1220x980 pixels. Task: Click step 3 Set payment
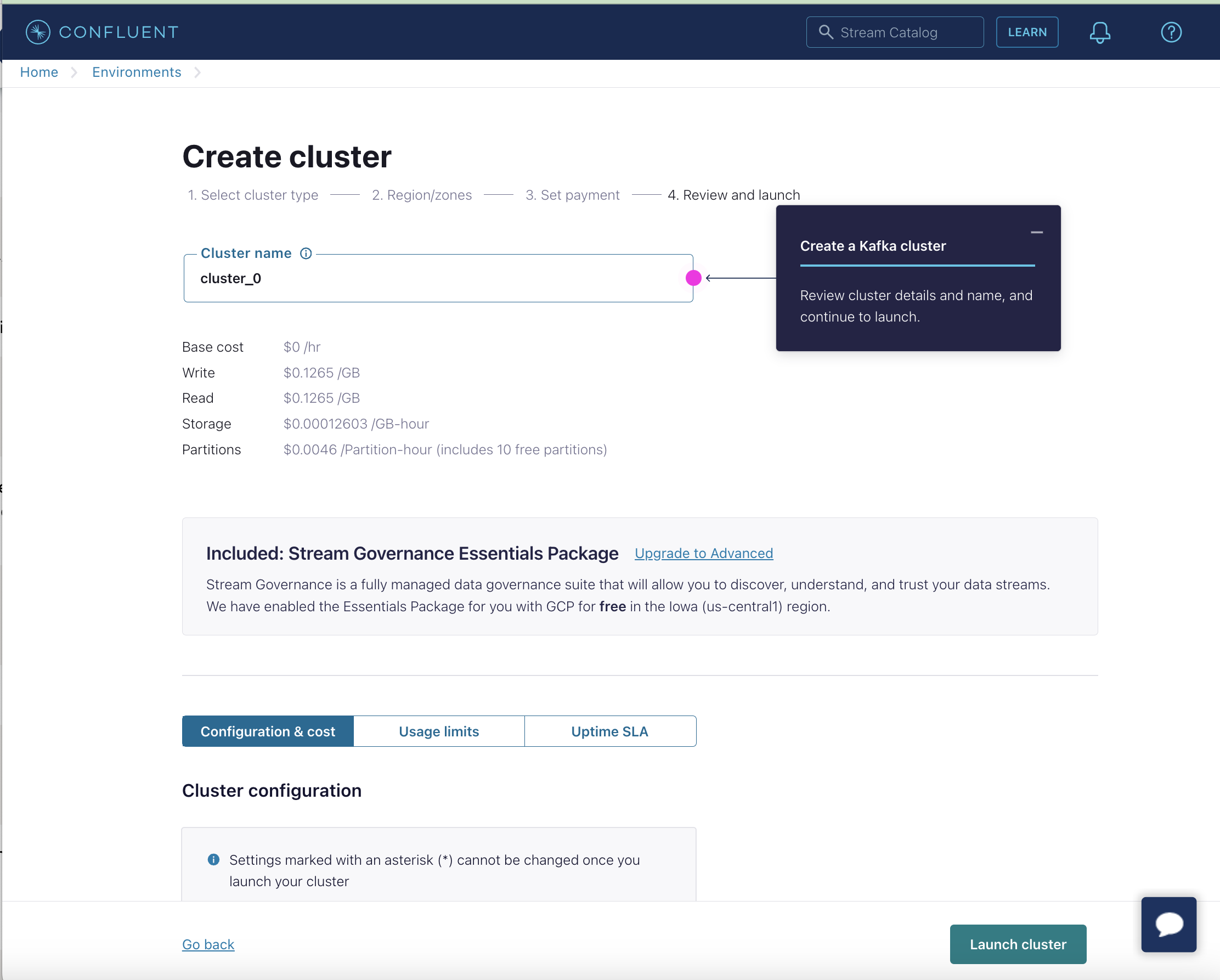pyautogui.click(x=572, y=195)
